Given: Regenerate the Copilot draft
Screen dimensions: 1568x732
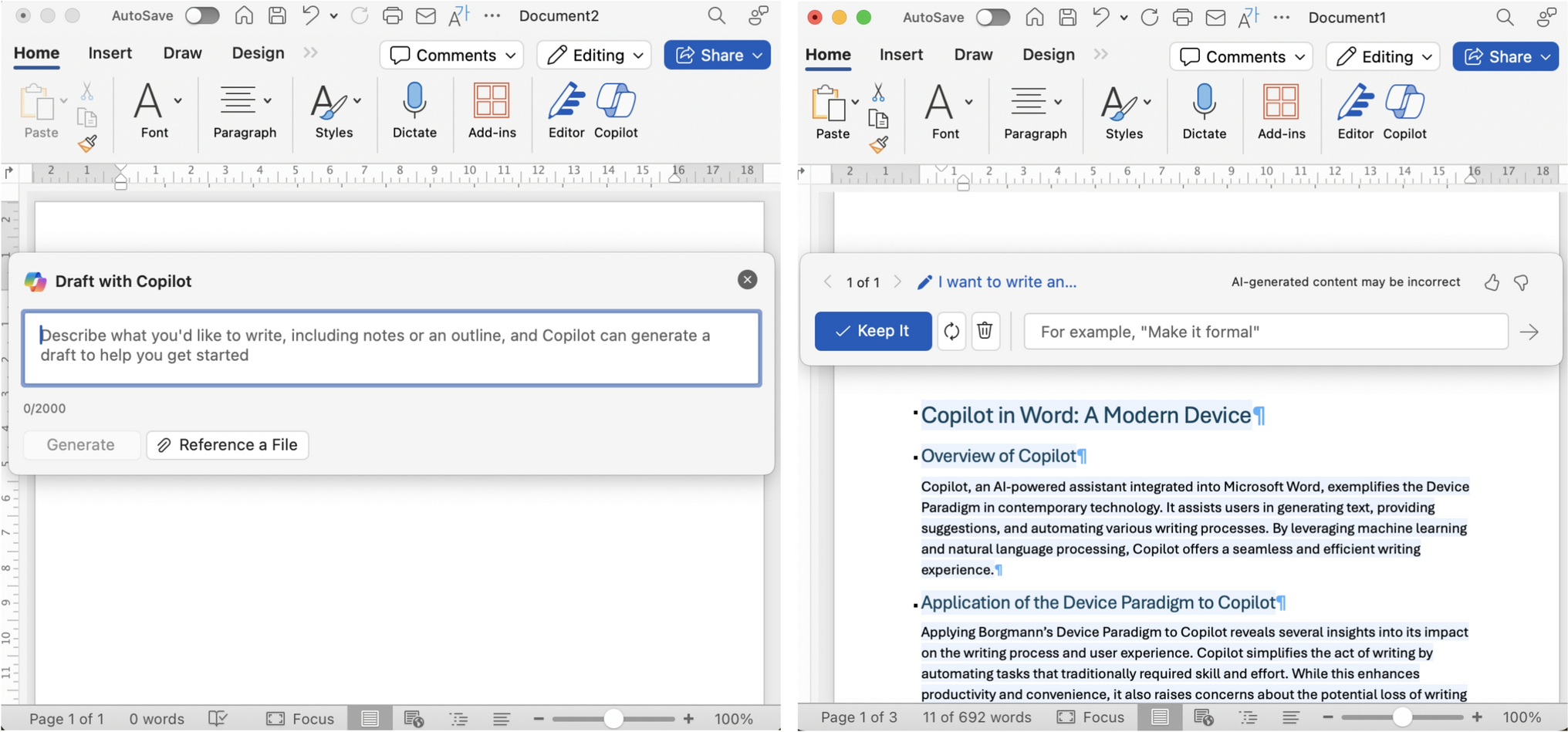Looking at the screenshot, I should (x=951, y=331).
